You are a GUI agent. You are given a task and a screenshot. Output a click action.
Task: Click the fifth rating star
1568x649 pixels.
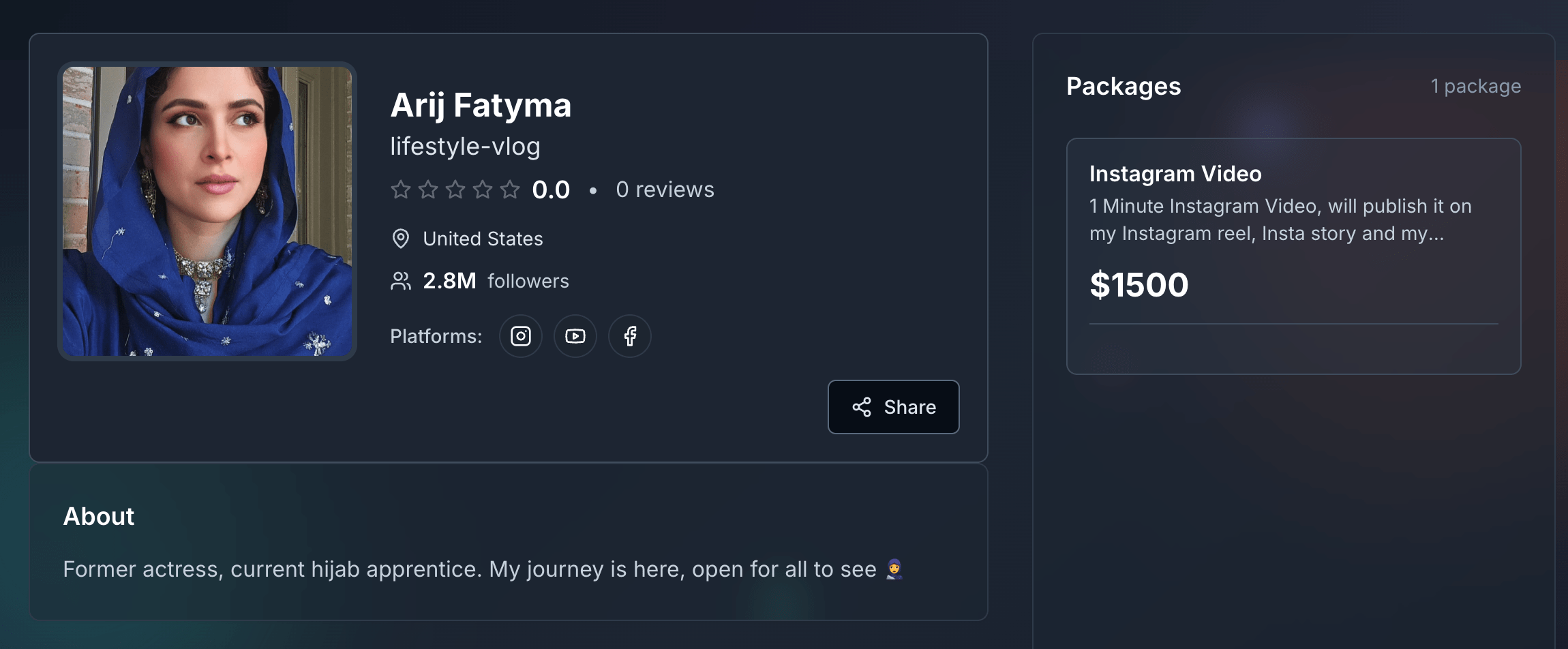(510, 190)
